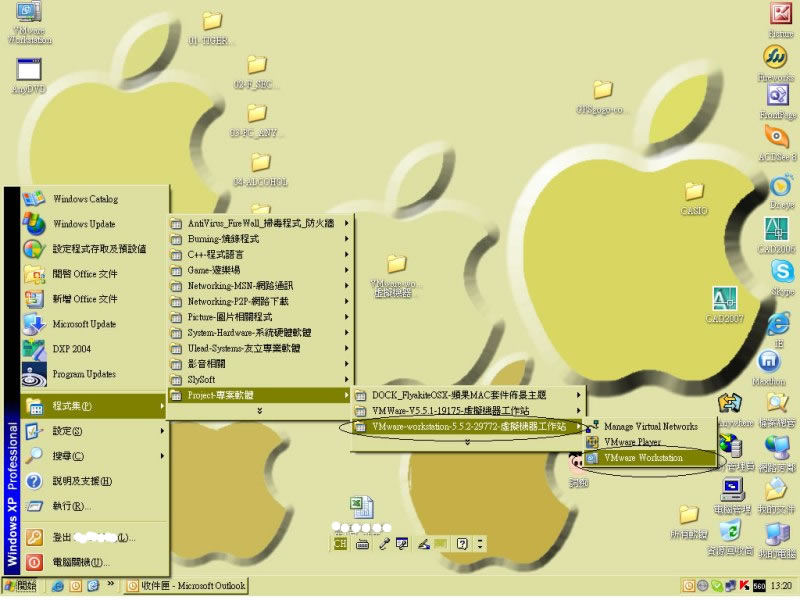
Task: Expand the DOCK_FlyakiteOSX submenu
Action: (x=468, y=395)
